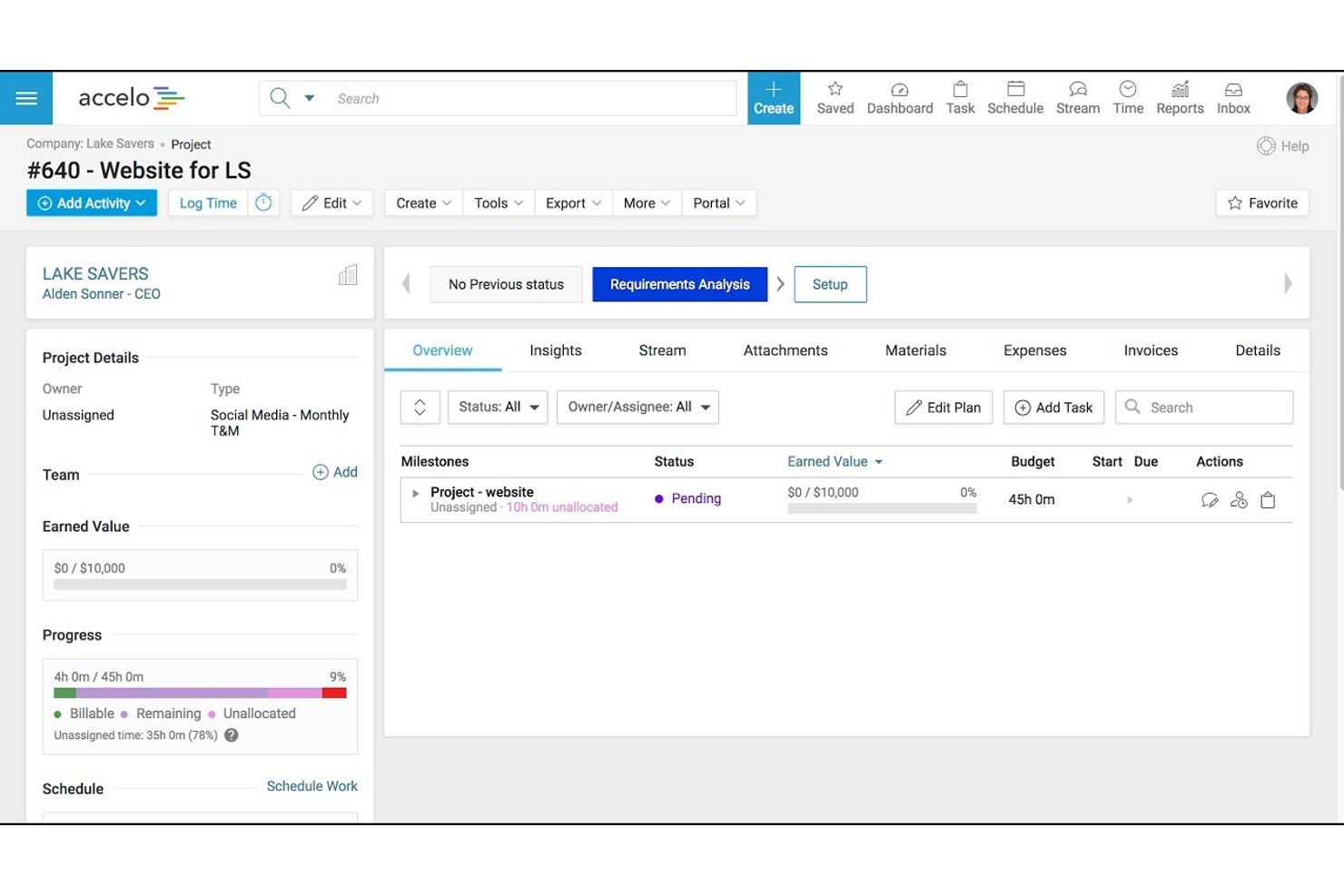
Task: Click the Lake Savers company building icon
Action: (348, 275)
